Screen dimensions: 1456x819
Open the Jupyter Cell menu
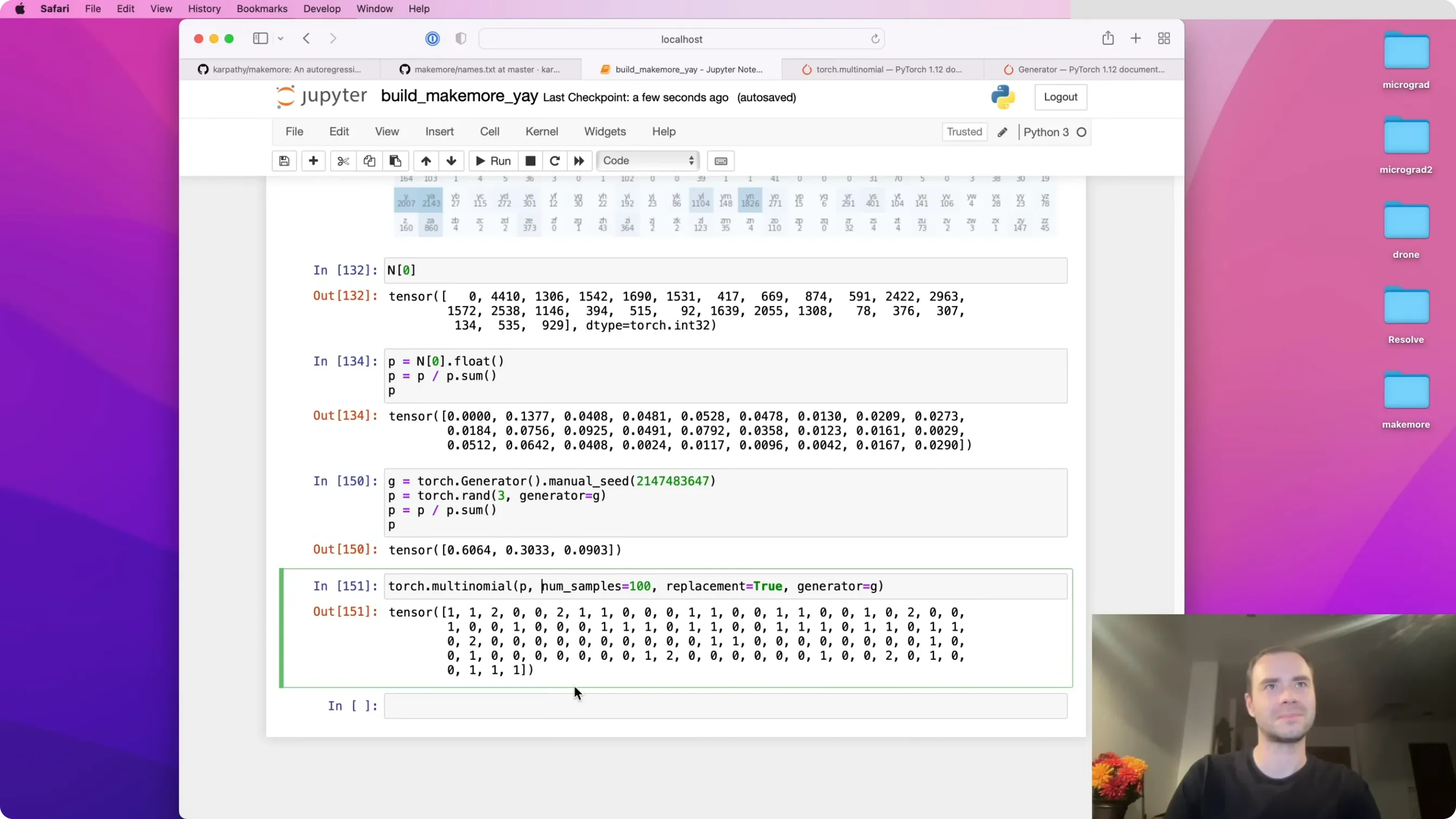click(x=490, y=132)
